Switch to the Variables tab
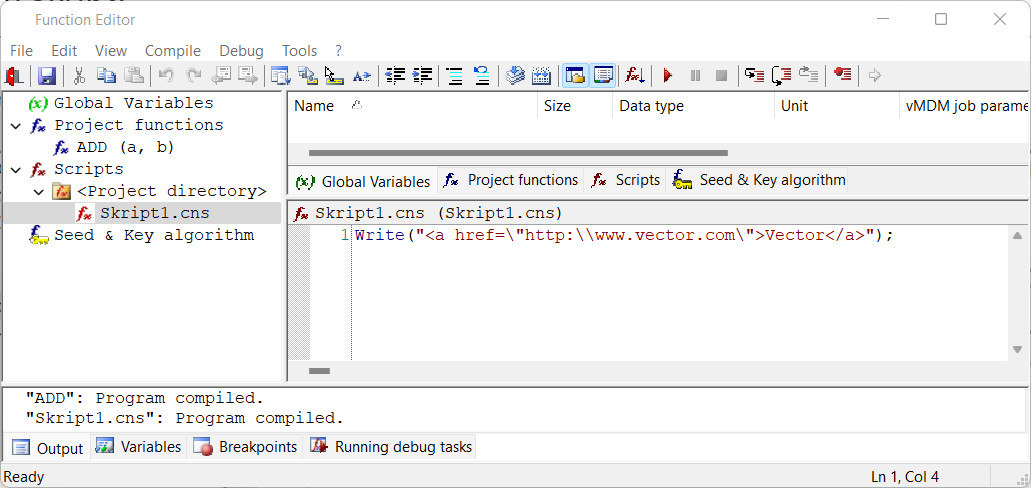Screen dimensions: 1031x488 pos(139,447)
